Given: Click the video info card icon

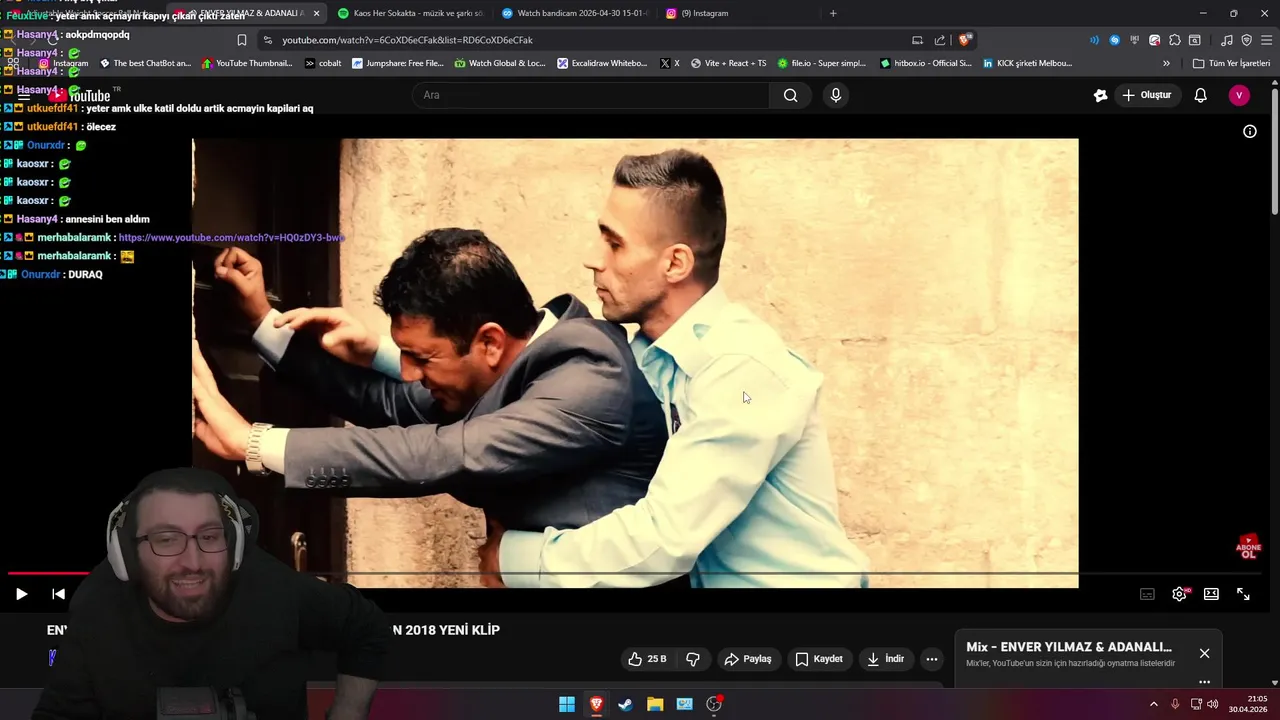Looking at the screenshot, I should (x=1250, y=132).
